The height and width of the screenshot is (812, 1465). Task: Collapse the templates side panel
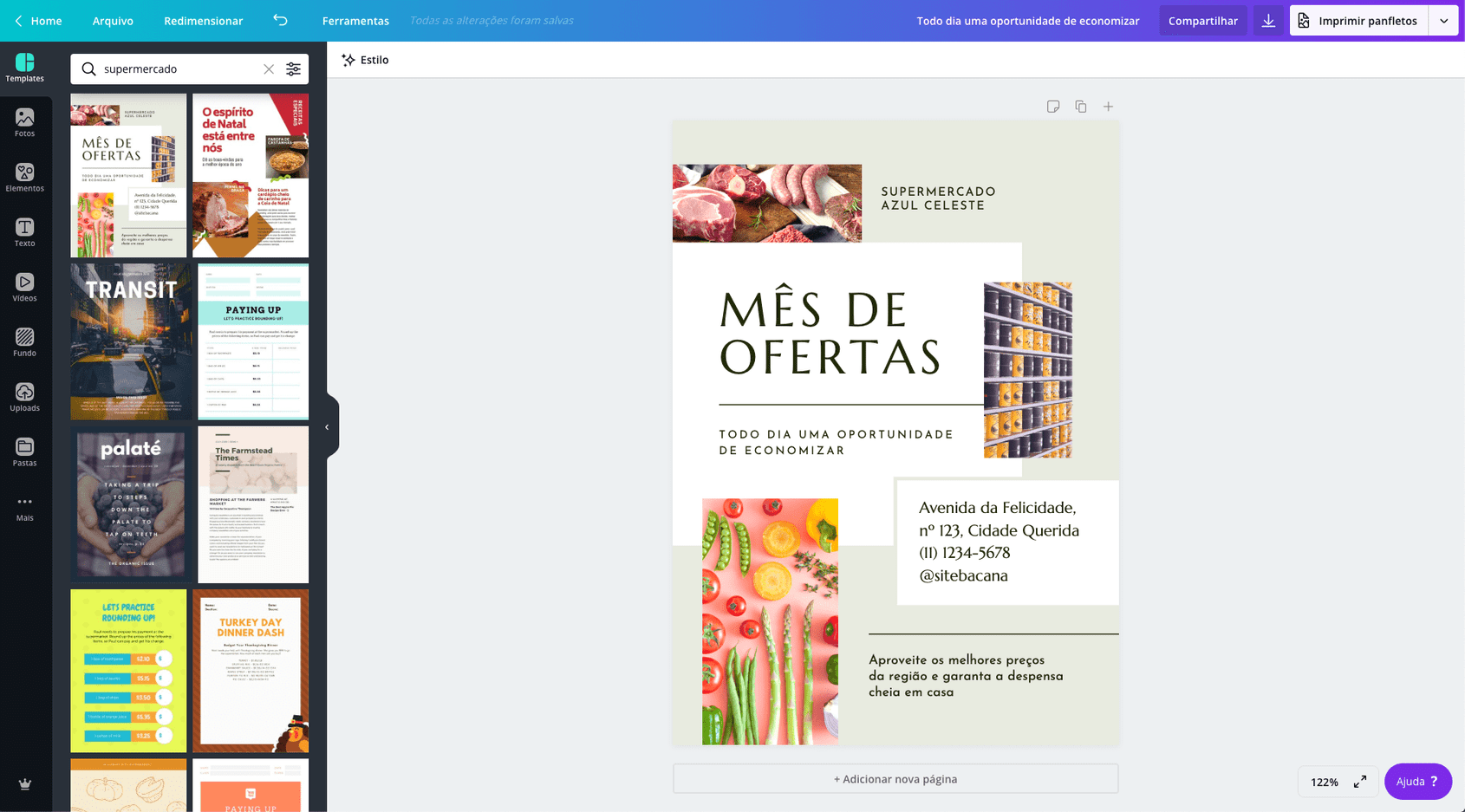point(327,427)
